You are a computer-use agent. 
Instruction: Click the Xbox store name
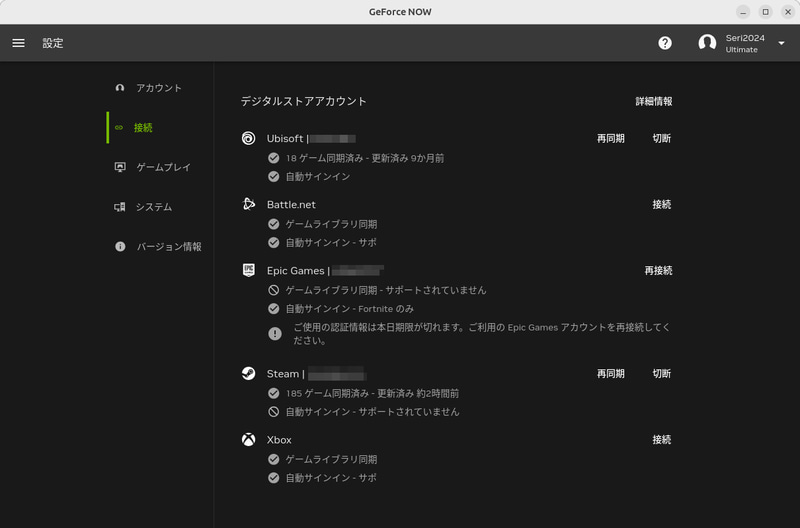tap(279, 440)
